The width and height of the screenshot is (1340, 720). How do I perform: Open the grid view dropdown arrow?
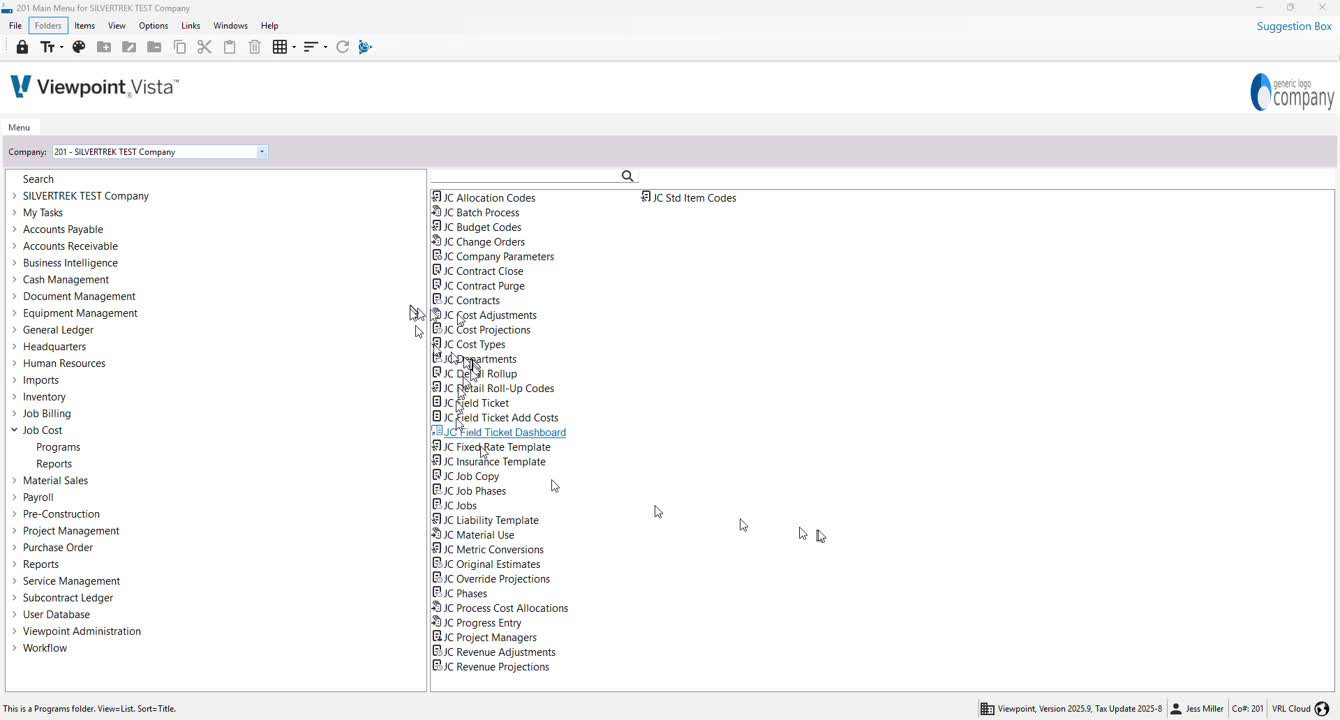pyautogui.click(x=293, y=47)
